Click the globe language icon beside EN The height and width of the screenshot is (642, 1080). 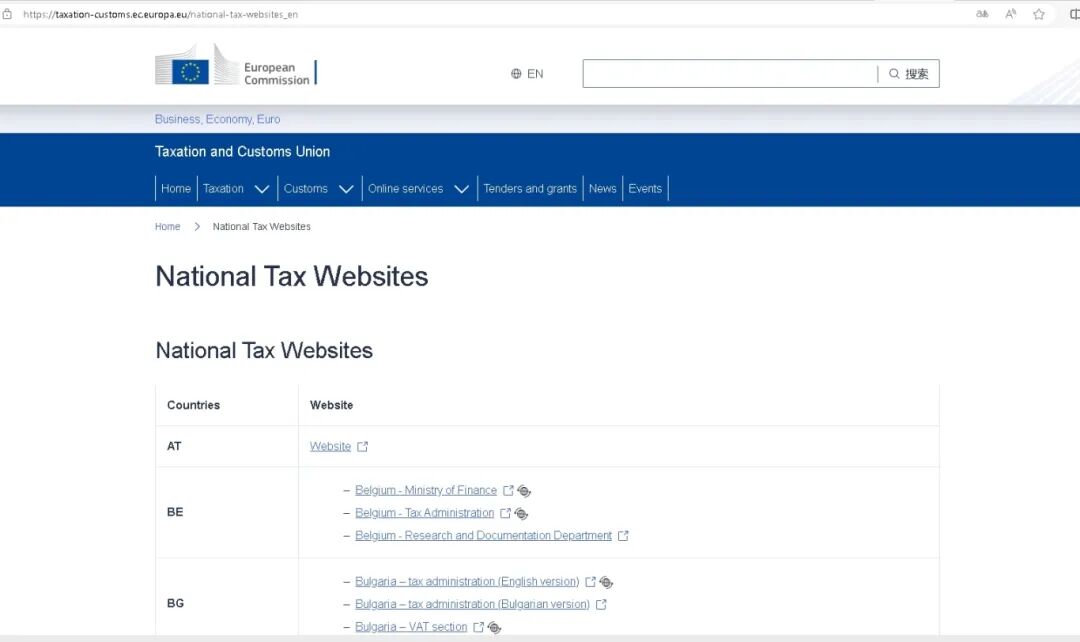tap(516, 74)
